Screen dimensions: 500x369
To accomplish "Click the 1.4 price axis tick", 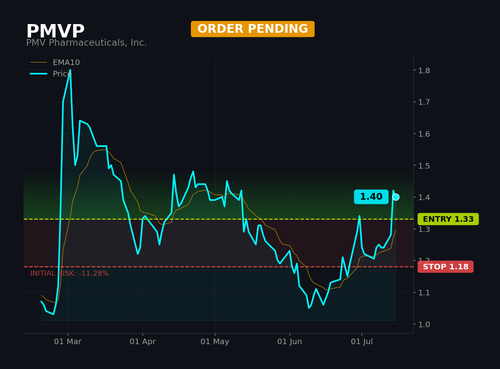I will tap(424, 197).
